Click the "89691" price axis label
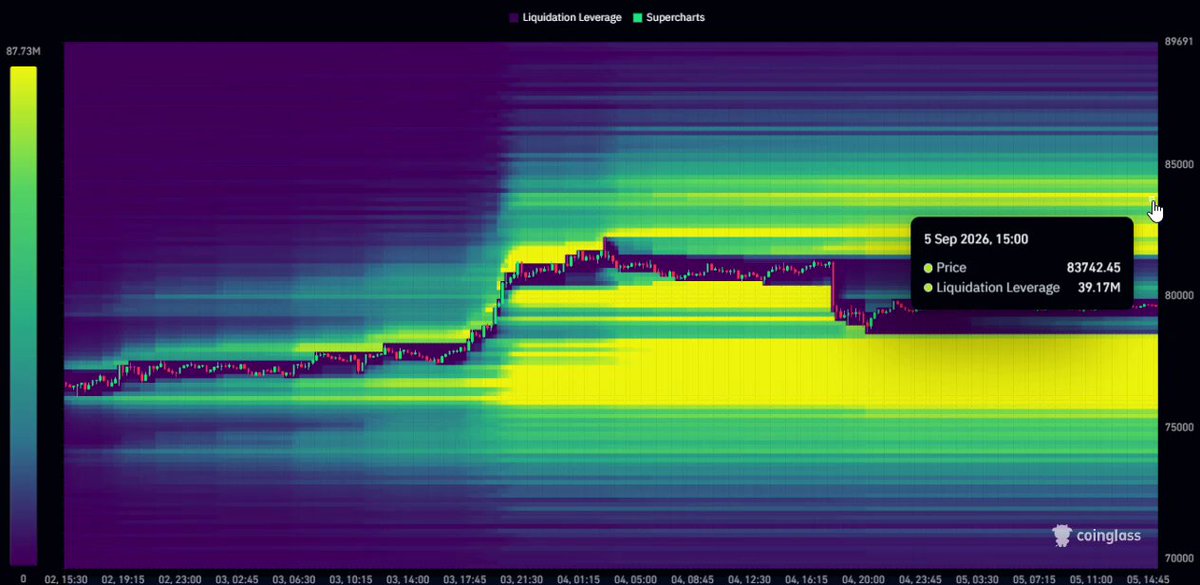This screenshot has width=1200, height=585. click(x=1177, y=43)
